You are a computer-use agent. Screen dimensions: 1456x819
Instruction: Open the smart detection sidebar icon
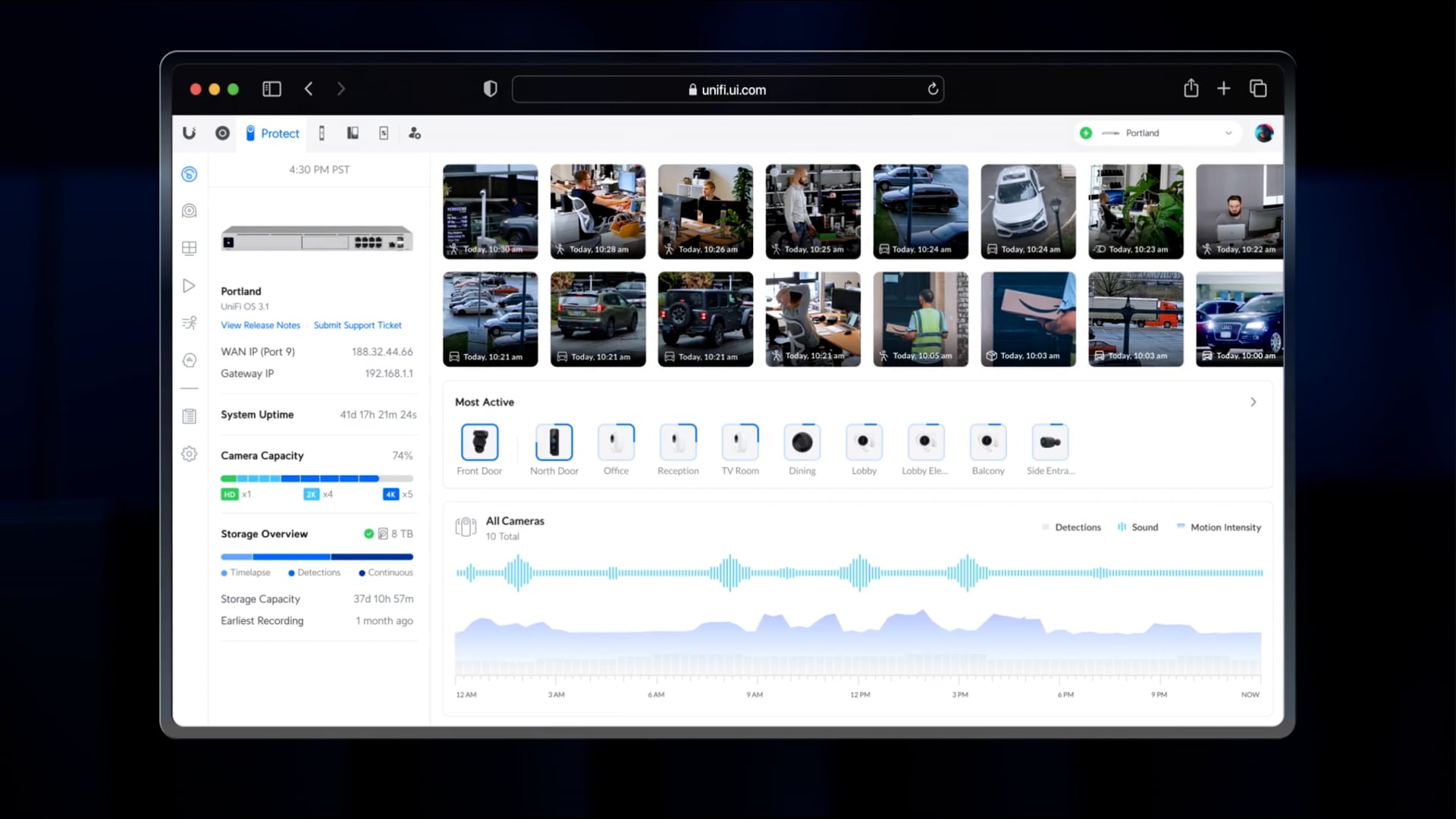pos(190,360)
